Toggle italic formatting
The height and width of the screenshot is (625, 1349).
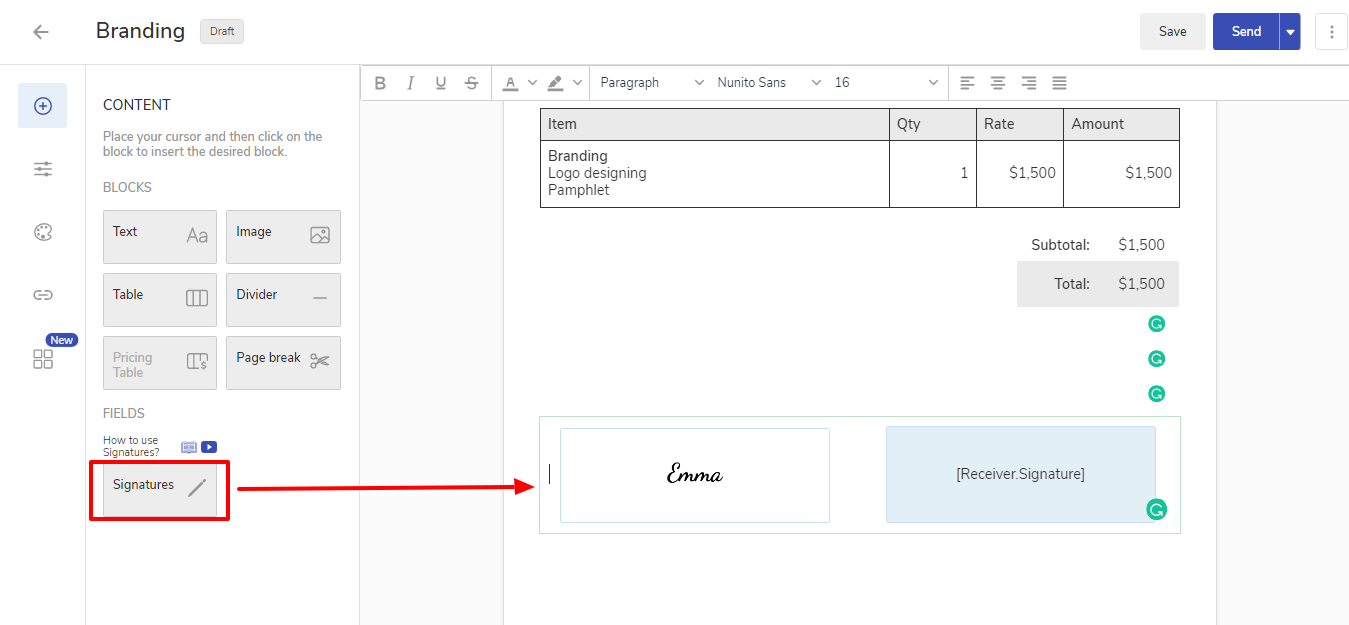(x=410, y=83)
